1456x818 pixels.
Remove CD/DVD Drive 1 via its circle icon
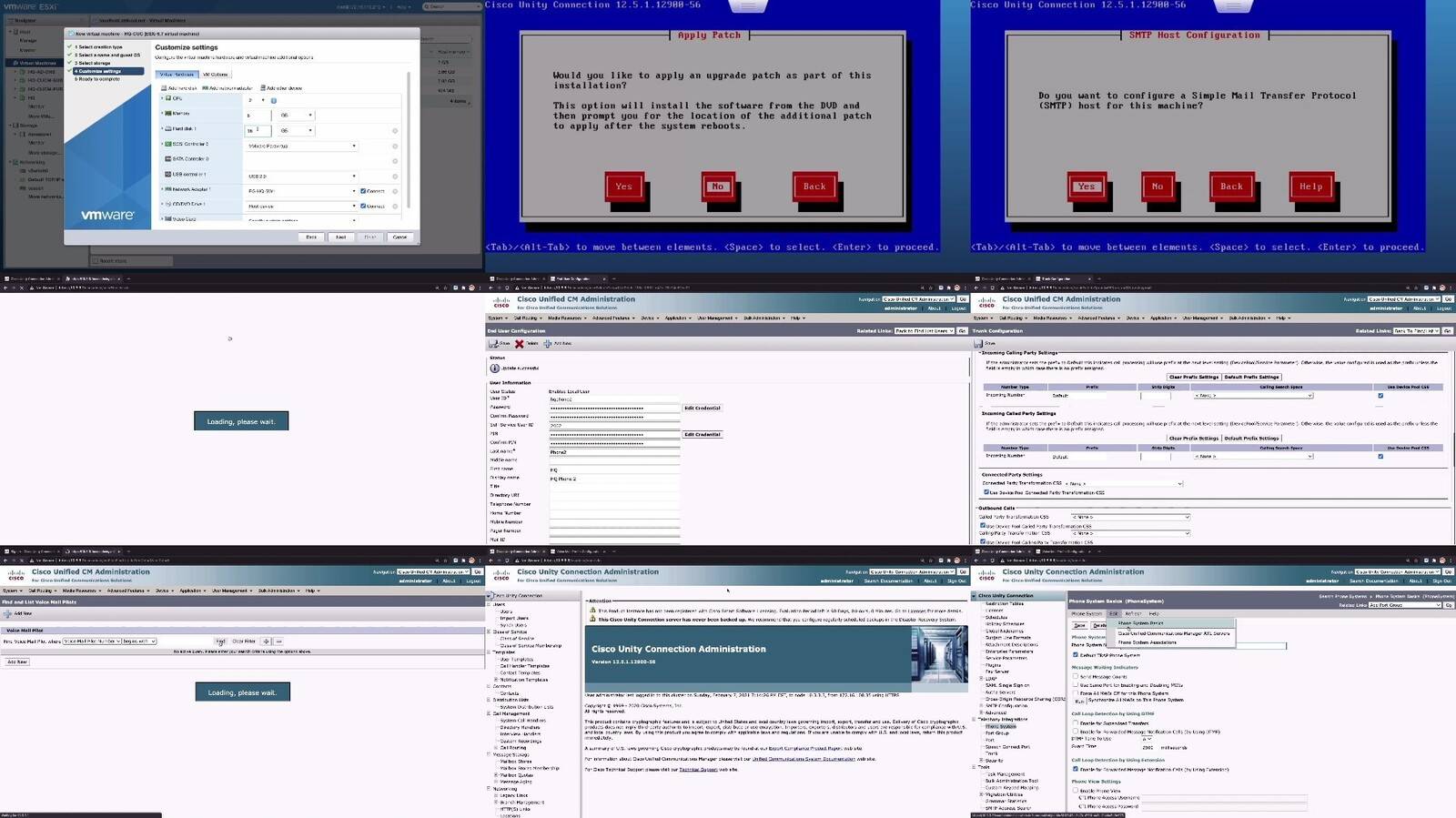[395, 207]
